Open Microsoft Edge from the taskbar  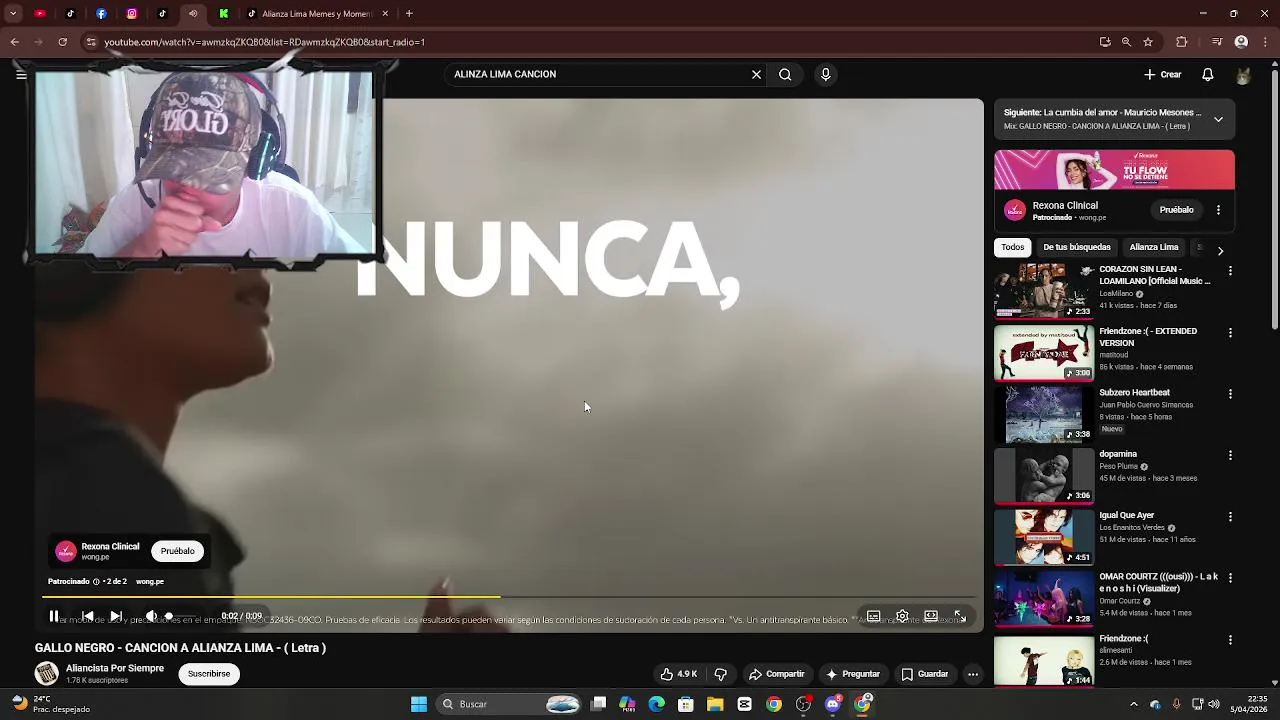(x=657, y=704)
